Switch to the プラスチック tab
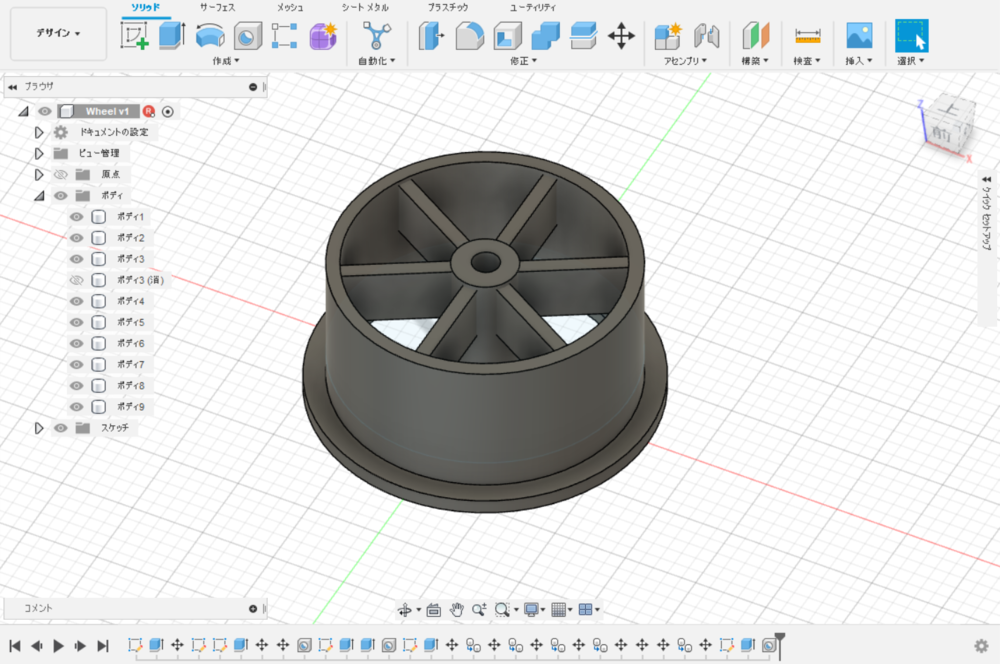1000x664 pixels. 448,7
